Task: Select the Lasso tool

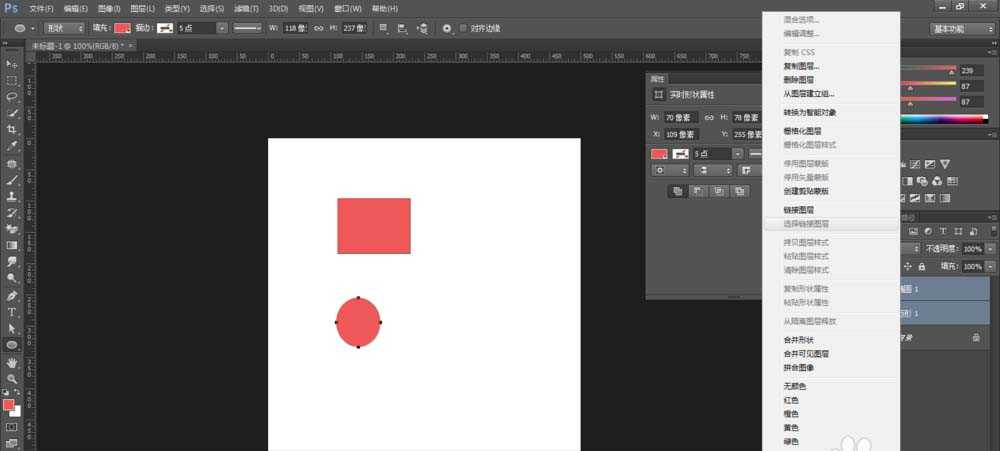Action: coord(12,97)
